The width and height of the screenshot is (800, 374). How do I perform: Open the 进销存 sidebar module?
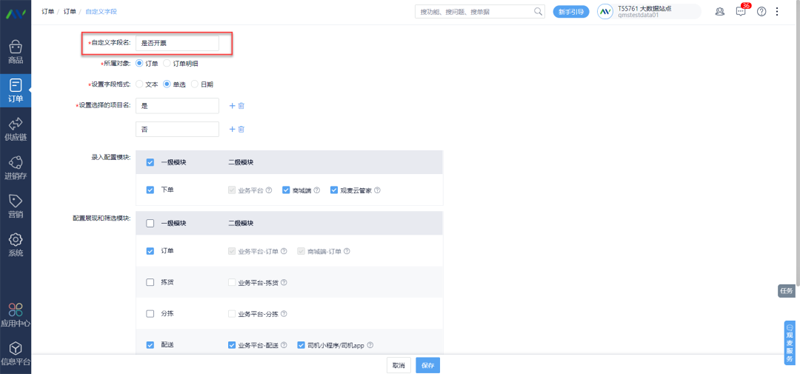coord(15,168)
